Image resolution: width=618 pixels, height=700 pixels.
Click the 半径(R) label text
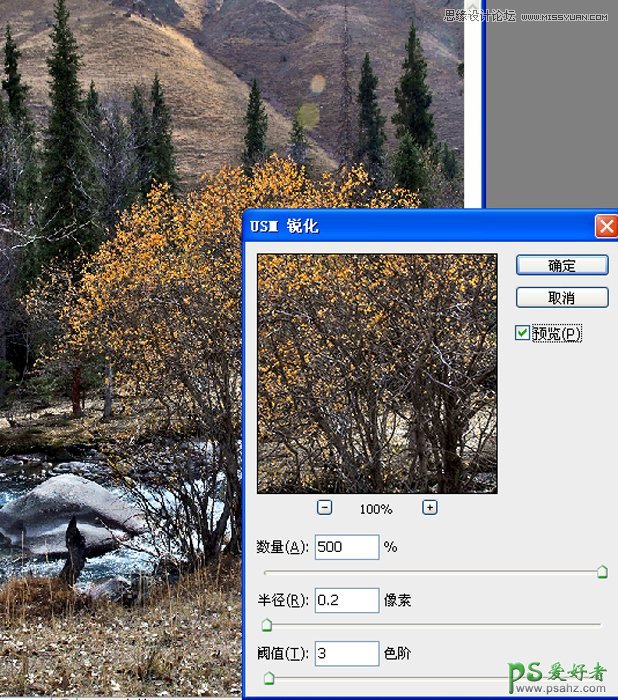pos(283,600)
